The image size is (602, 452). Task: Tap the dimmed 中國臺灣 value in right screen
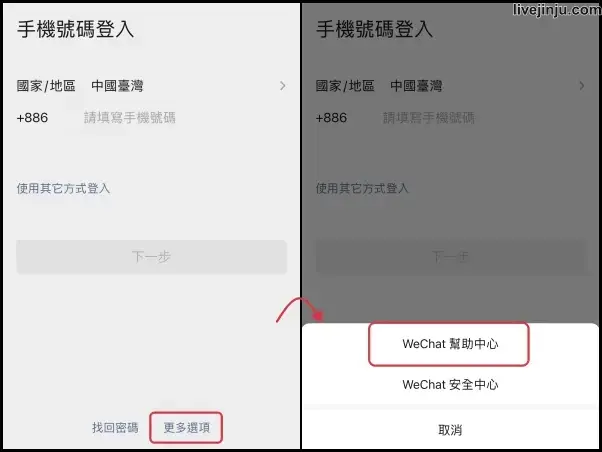click(416, 86)
